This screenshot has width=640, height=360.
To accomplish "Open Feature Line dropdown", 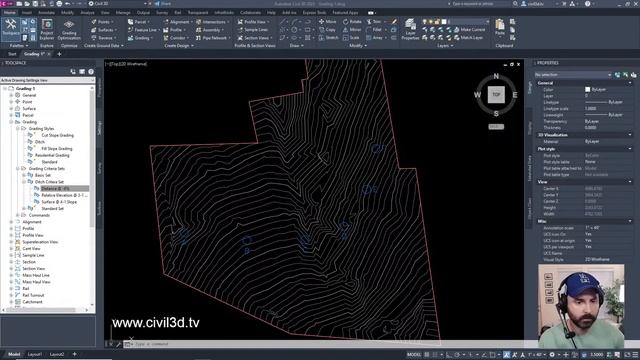I will (x=143, y=30).
